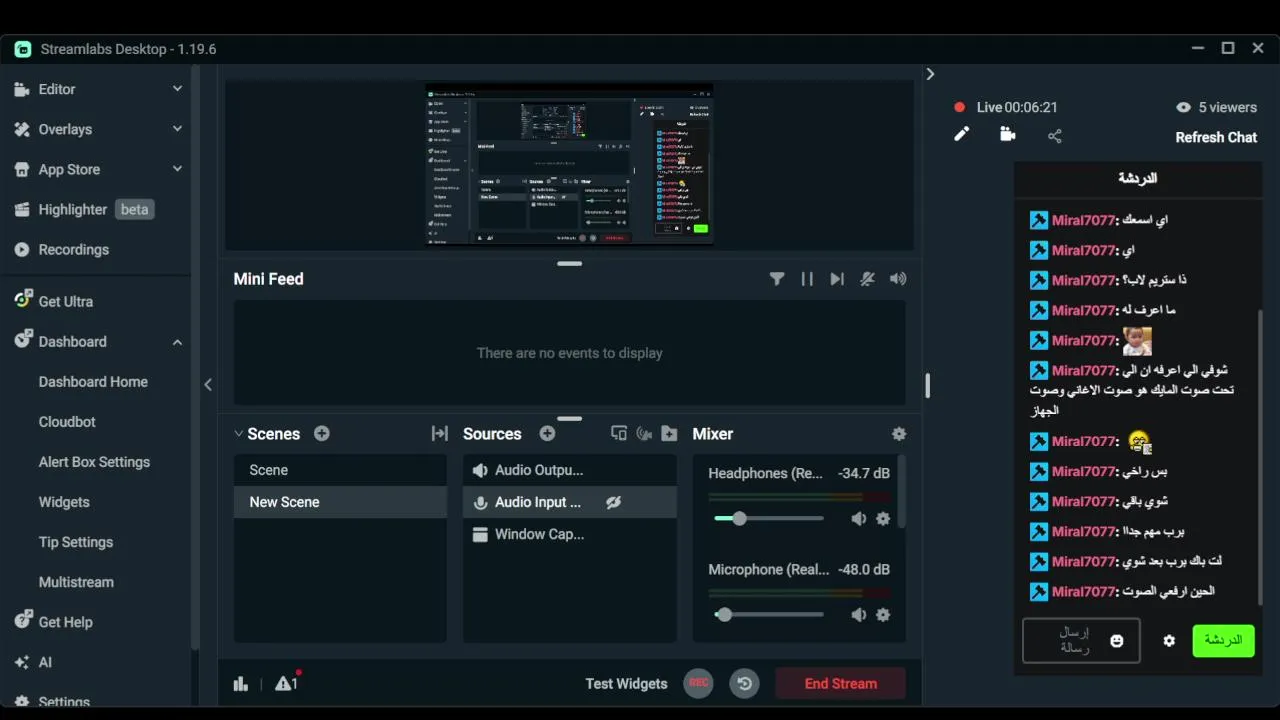Select New Scene in Scenes list
The image size is (1280, 720).
pyautogui.click(x=340, y=502)
